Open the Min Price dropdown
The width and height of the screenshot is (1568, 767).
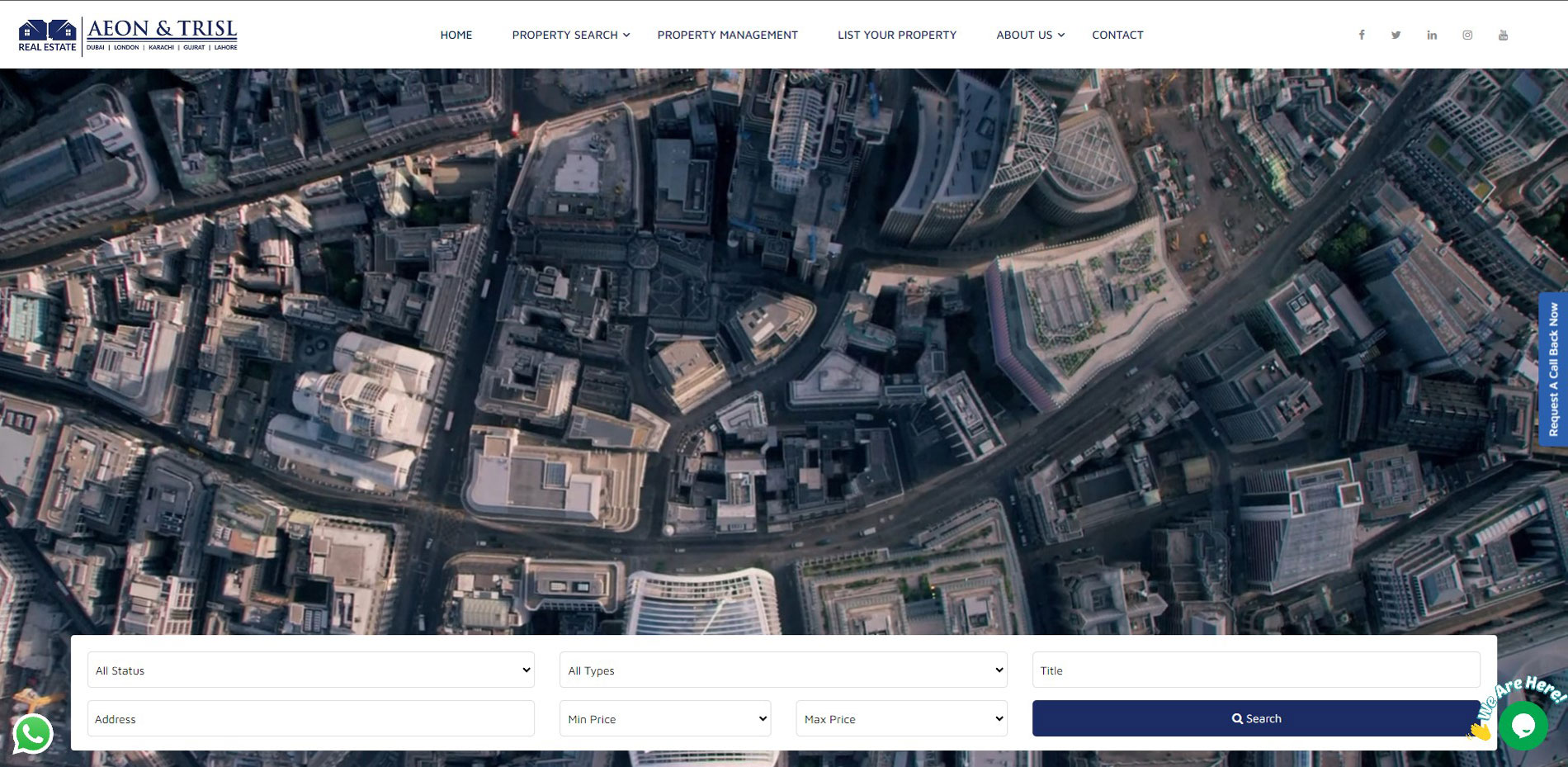[665, 719]
